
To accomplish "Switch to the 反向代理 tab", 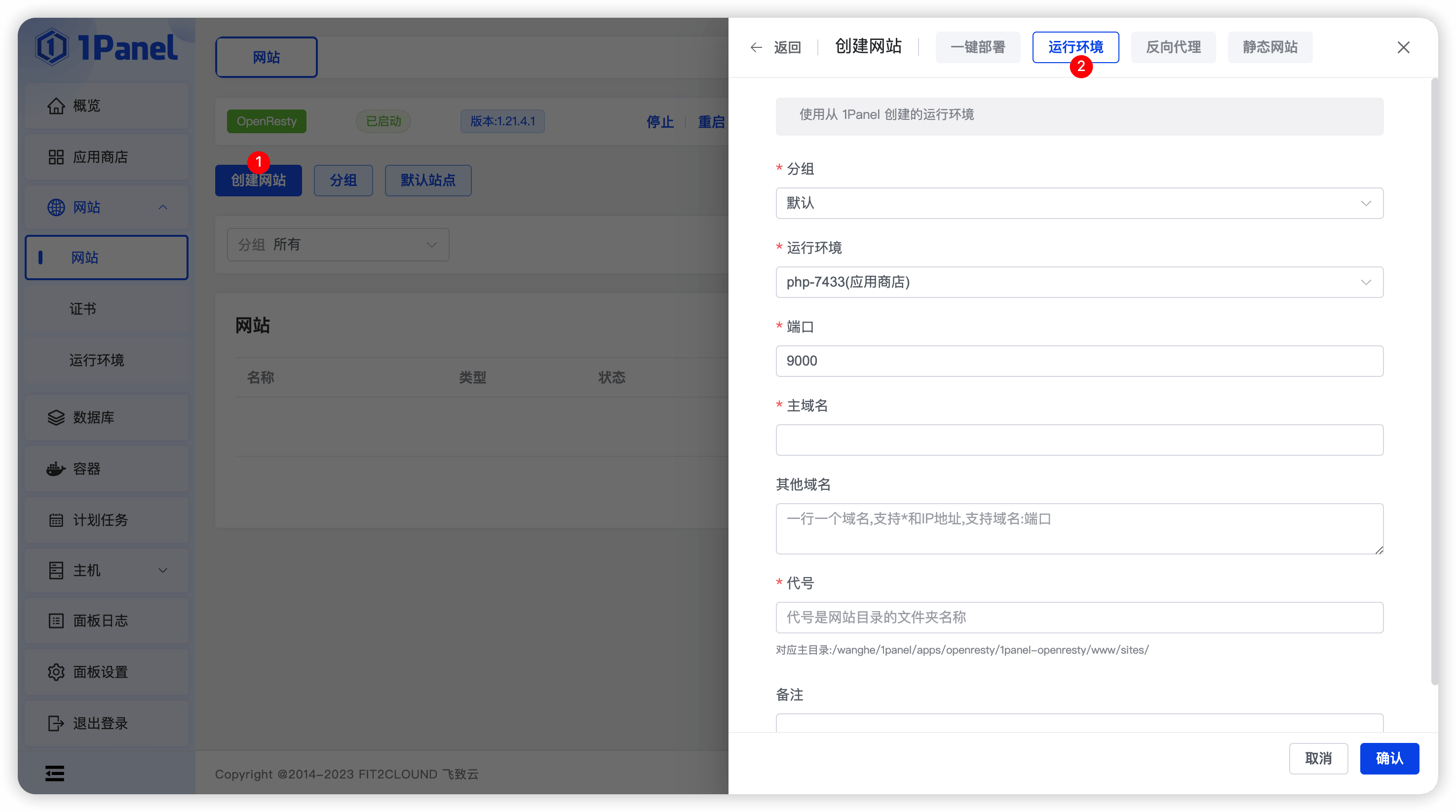I will click(x=1173, y=47).
